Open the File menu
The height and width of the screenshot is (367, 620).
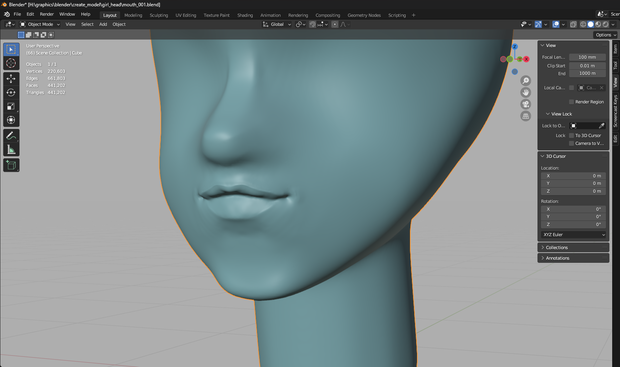click(17, 14)
